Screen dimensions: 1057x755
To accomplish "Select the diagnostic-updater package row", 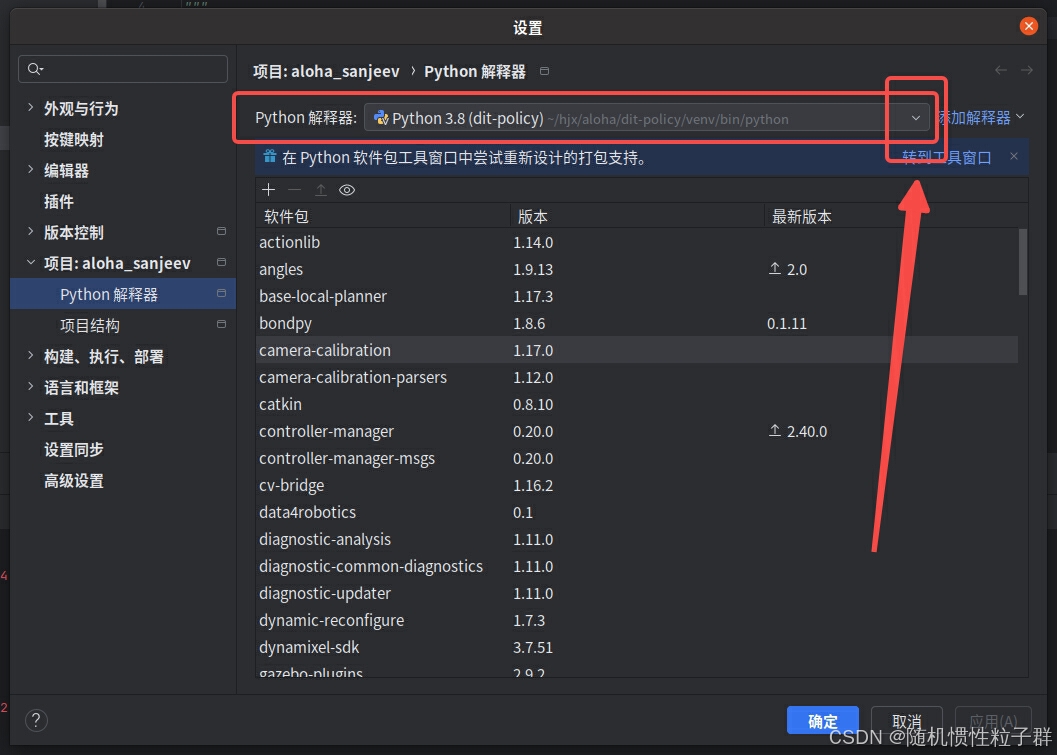I will (636, 593).
